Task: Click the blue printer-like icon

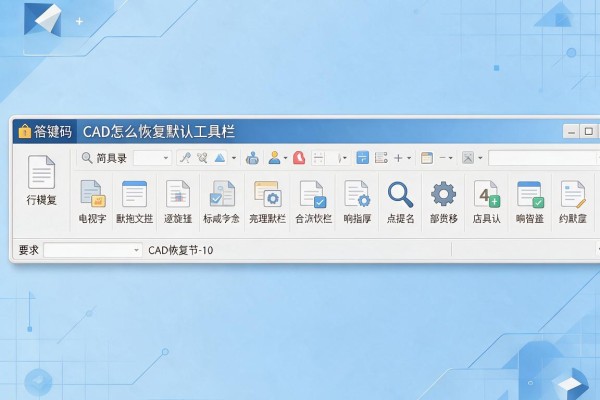Action: [x=252, y=158]
